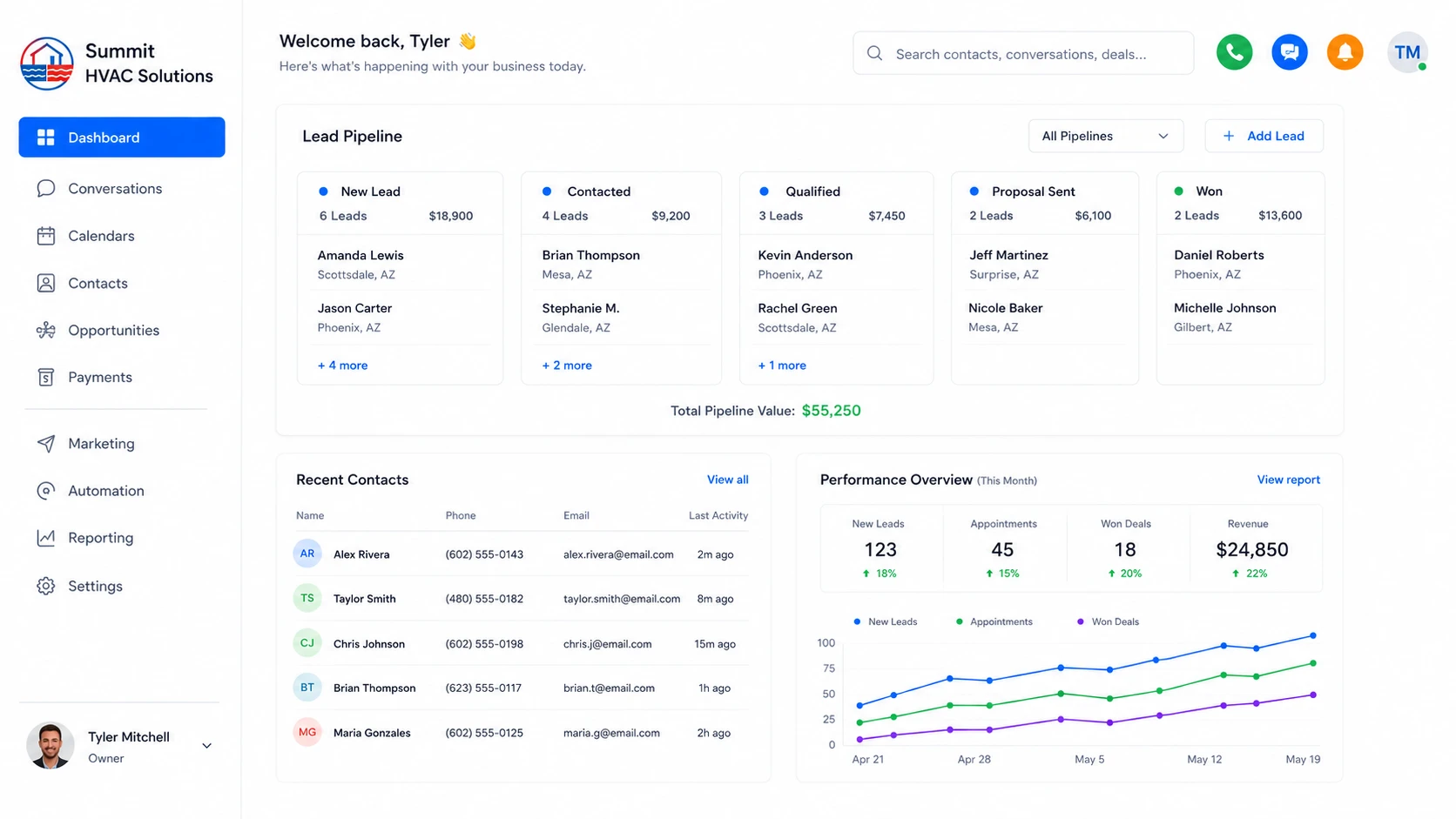Image resolution: width=1456 pixels, height=819 pixels.
Task: Click the search magnifier icon
Action: click(x=874, y=53)
